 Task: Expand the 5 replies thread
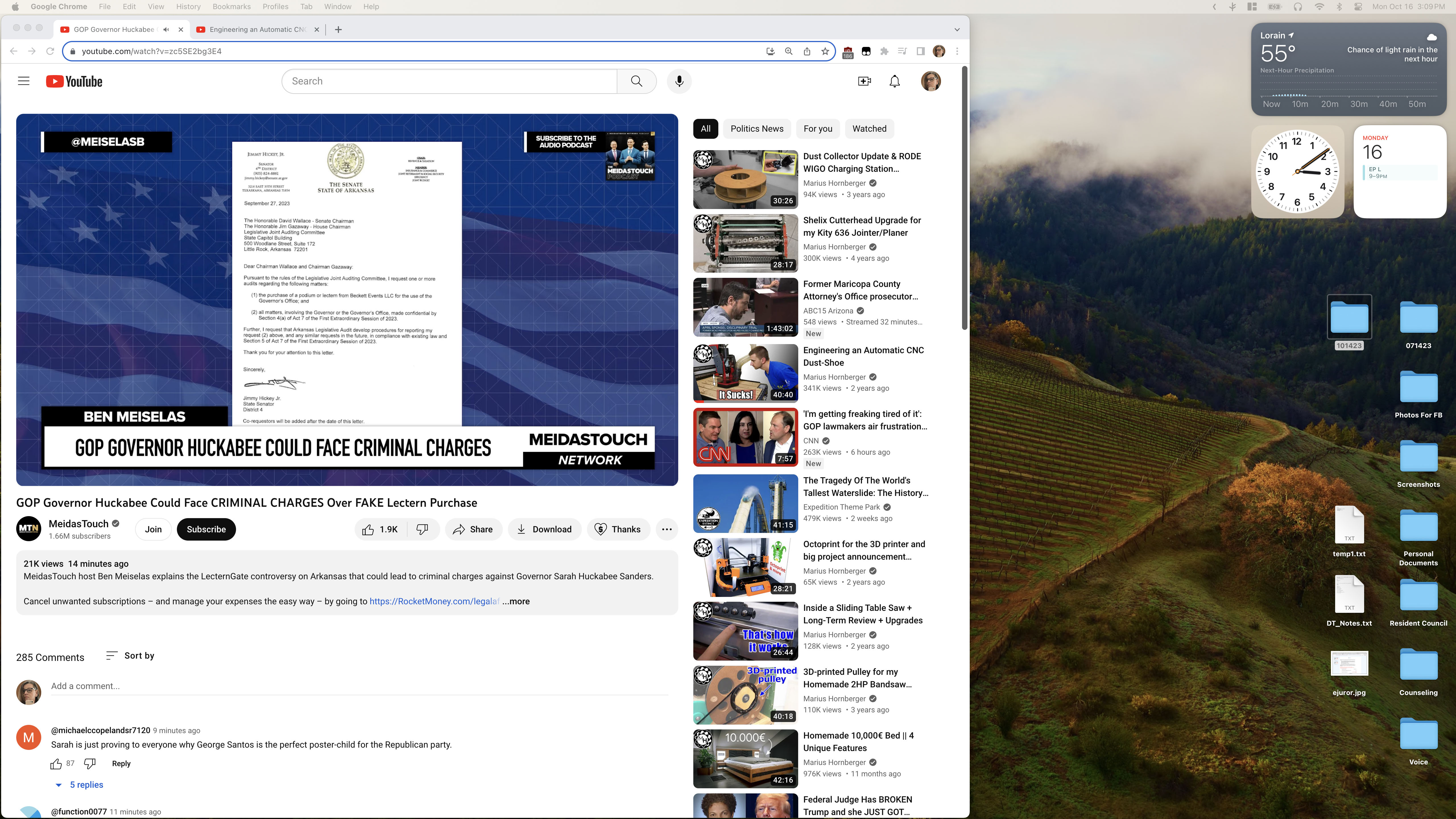tap(79, 785)
